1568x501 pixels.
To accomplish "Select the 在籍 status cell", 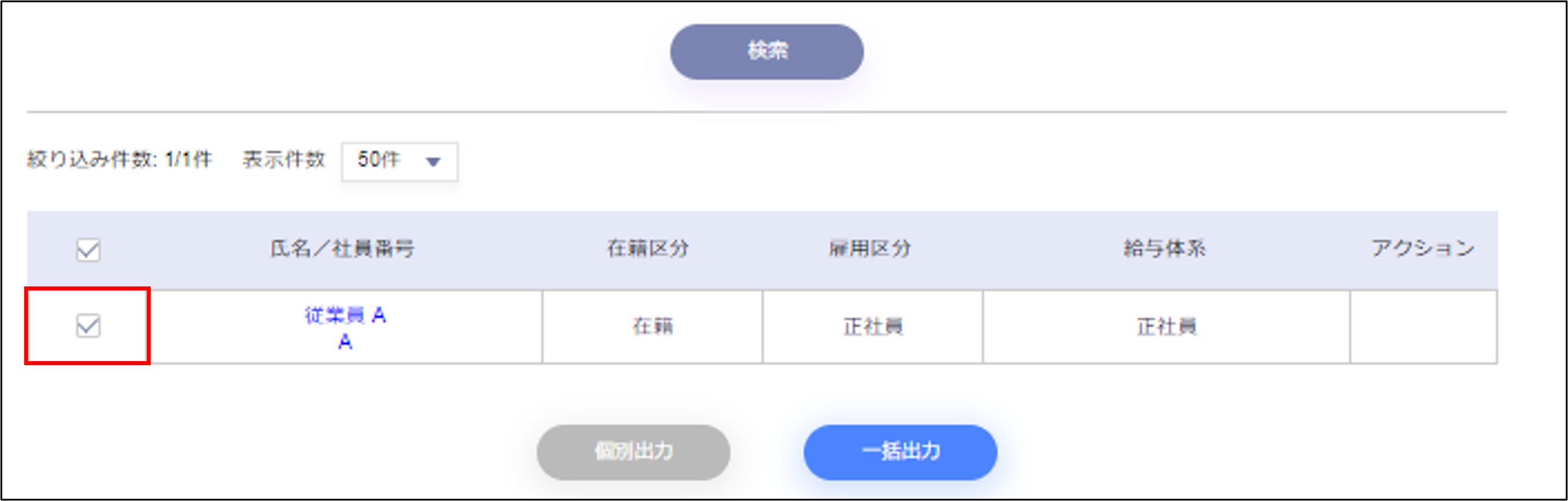I will coord(652,327).
